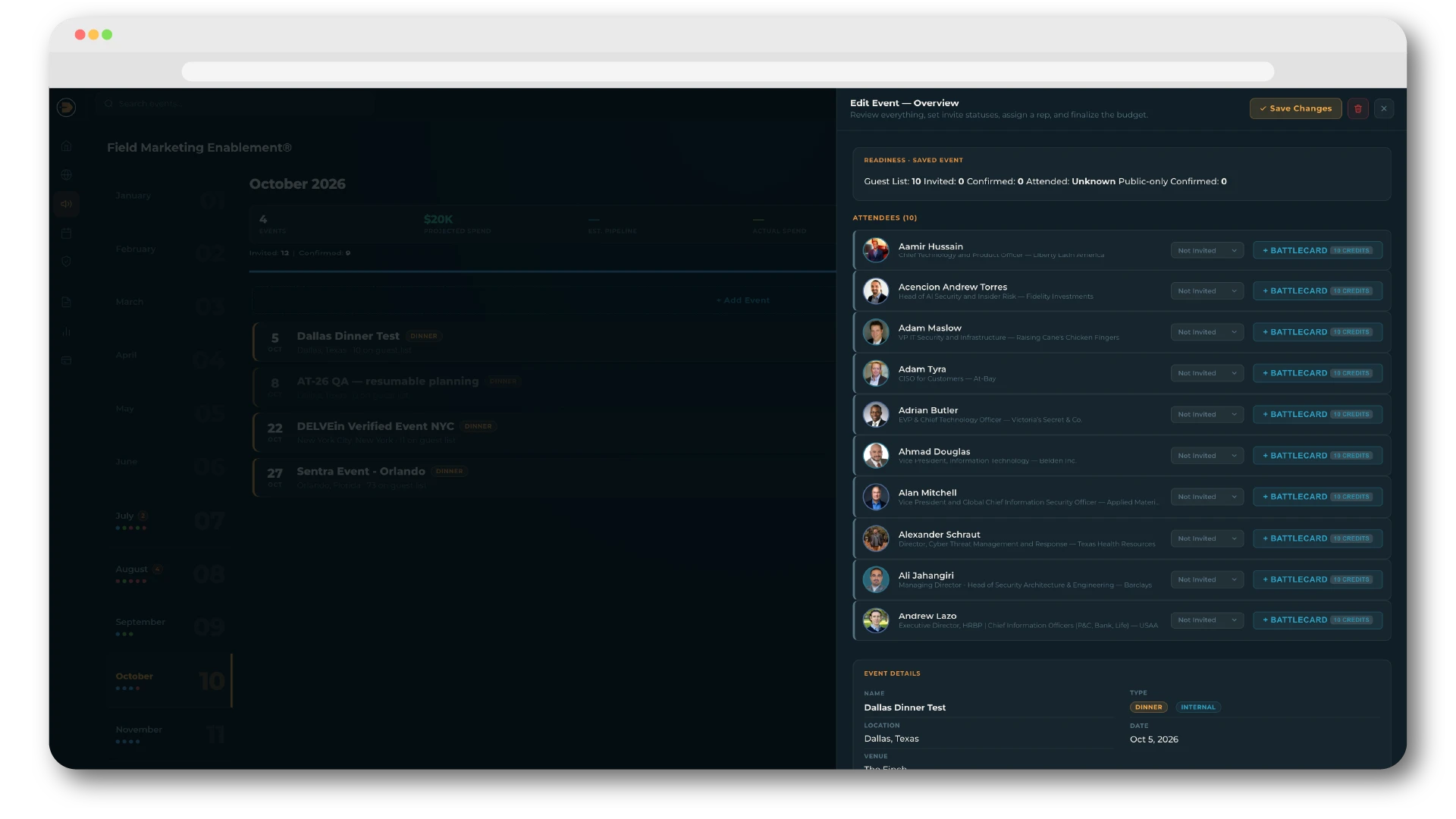Click Alexander Schraut's avatar
This screenshot has width=1456, height=819.
[876, 538]
